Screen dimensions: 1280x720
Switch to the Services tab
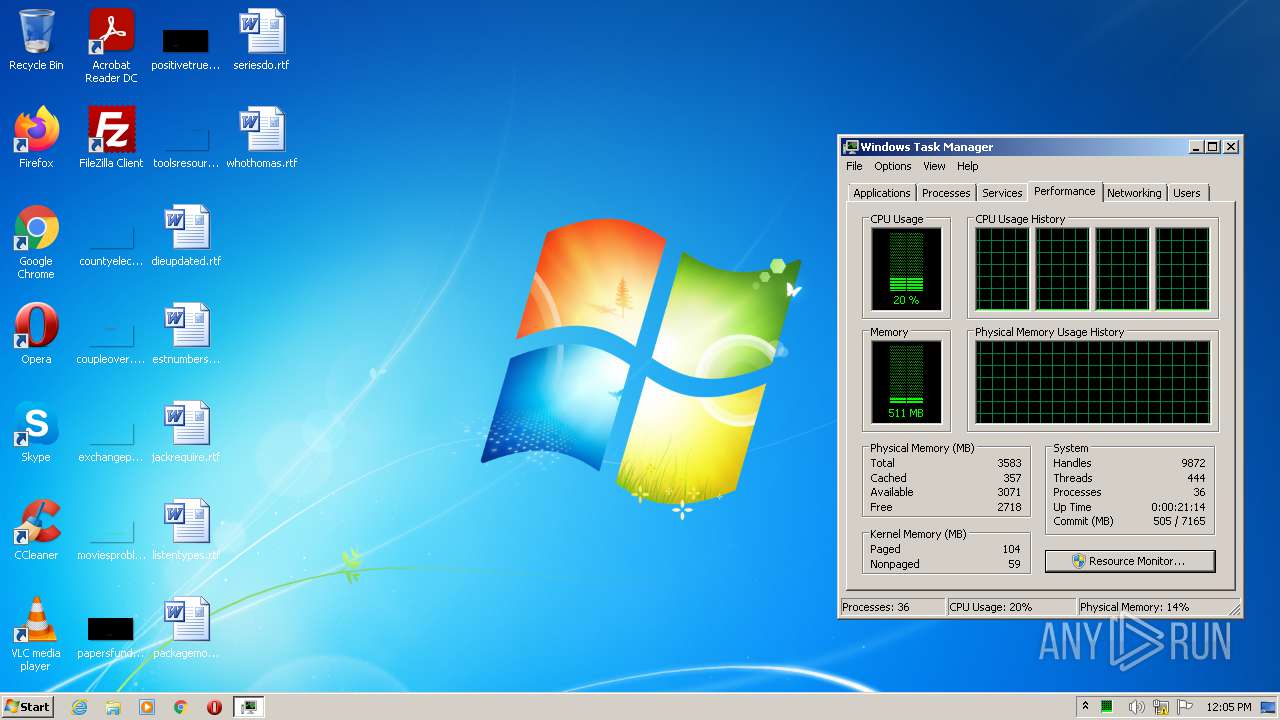tap(1002, 193)
